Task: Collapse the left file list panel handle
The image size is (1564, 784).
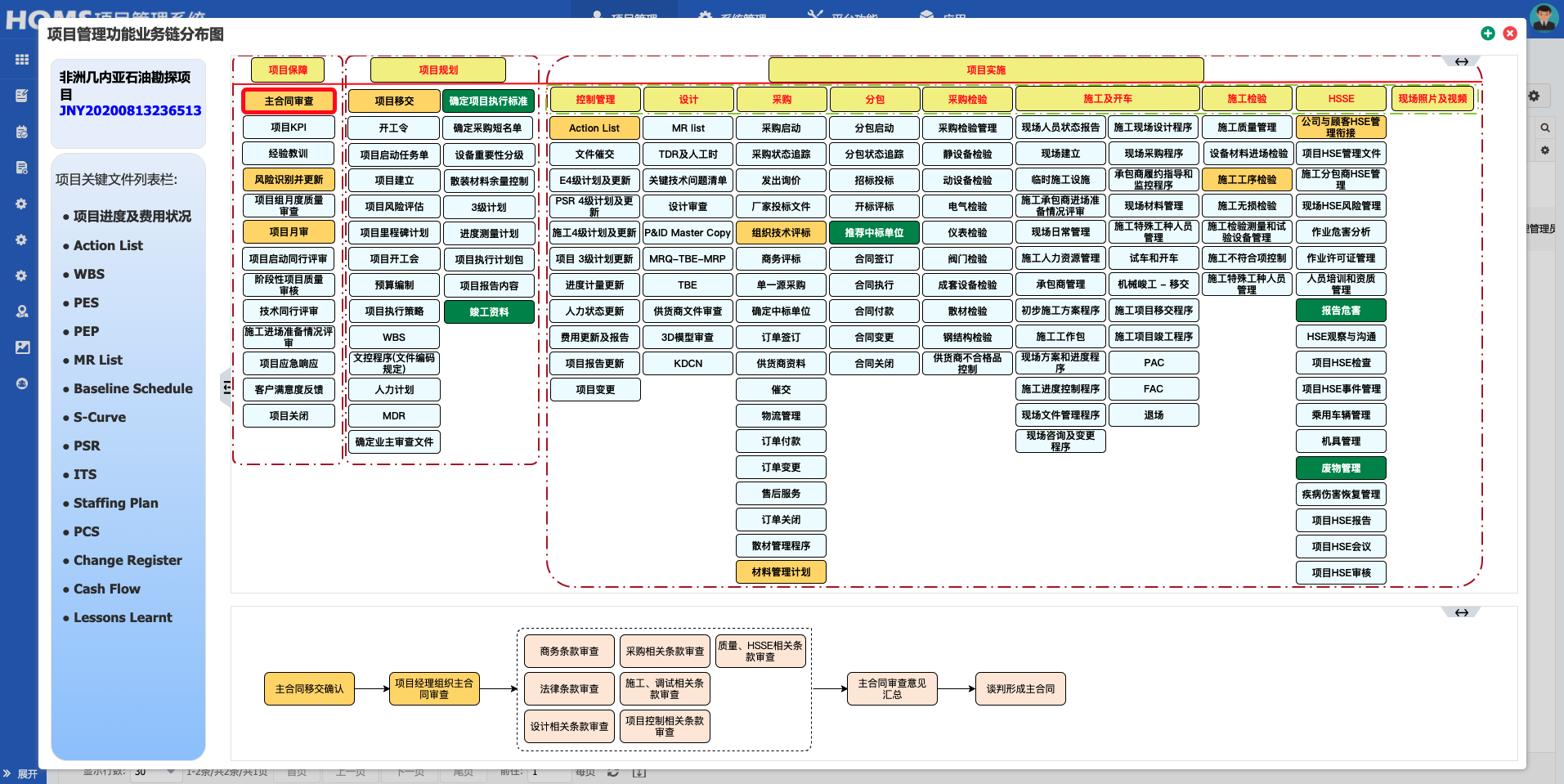Action: 226,388
